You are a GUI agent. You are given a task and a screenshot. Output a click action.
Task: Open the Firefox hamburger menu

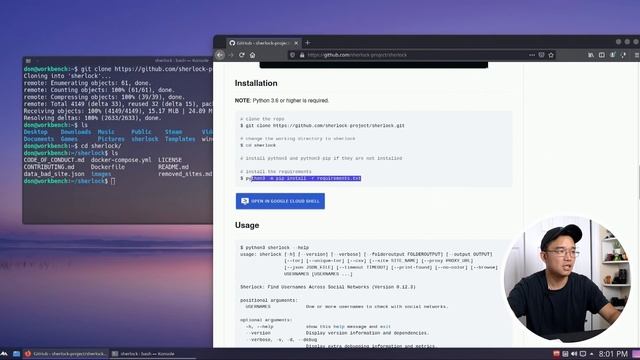tap(637, 55)
